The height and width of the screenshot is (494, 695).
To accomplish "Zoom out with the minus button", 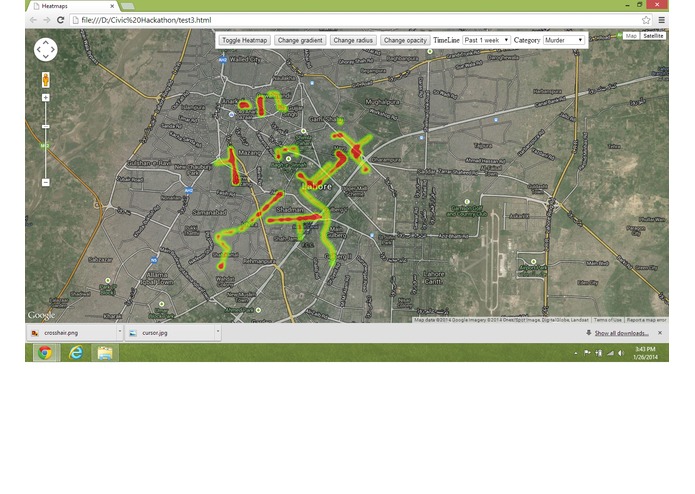I will tap(46, 182).
